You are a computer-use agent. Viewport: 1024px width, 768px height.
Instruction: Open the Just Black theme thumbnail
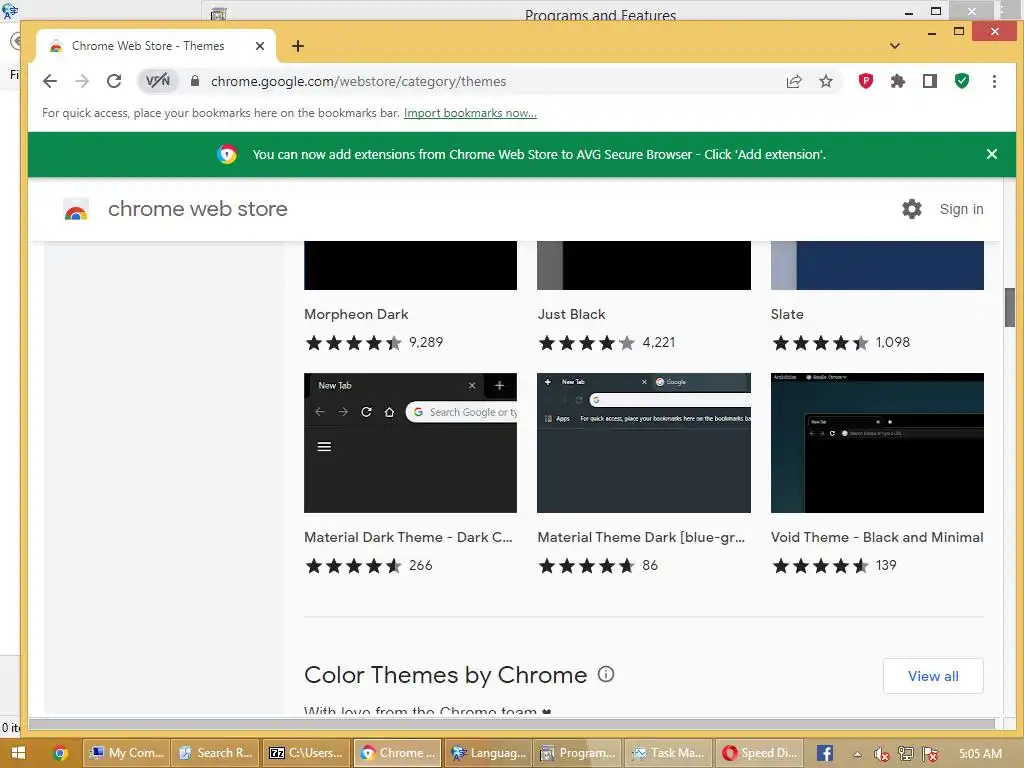click(643, 265)
